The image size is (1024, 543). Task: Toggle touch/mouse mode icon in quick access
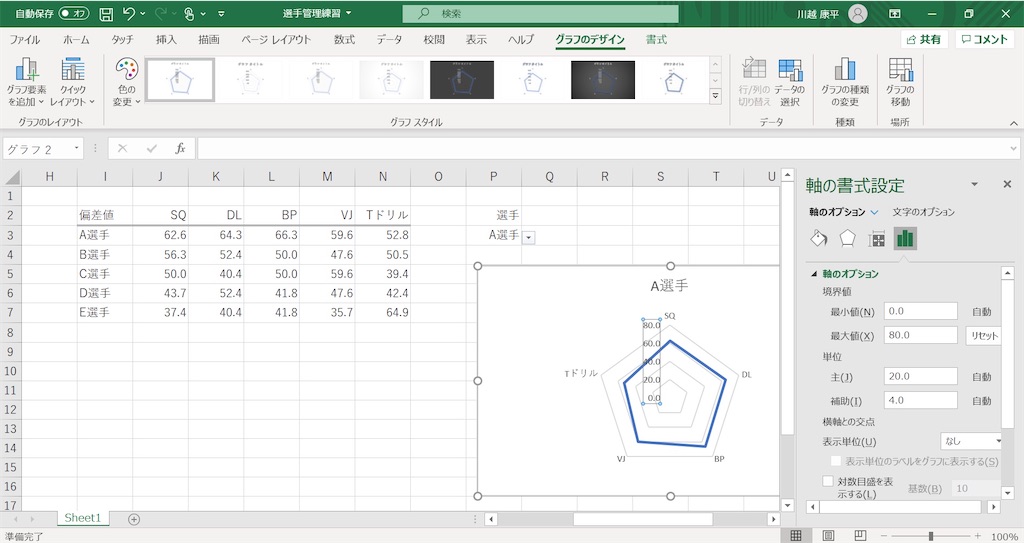189,14
